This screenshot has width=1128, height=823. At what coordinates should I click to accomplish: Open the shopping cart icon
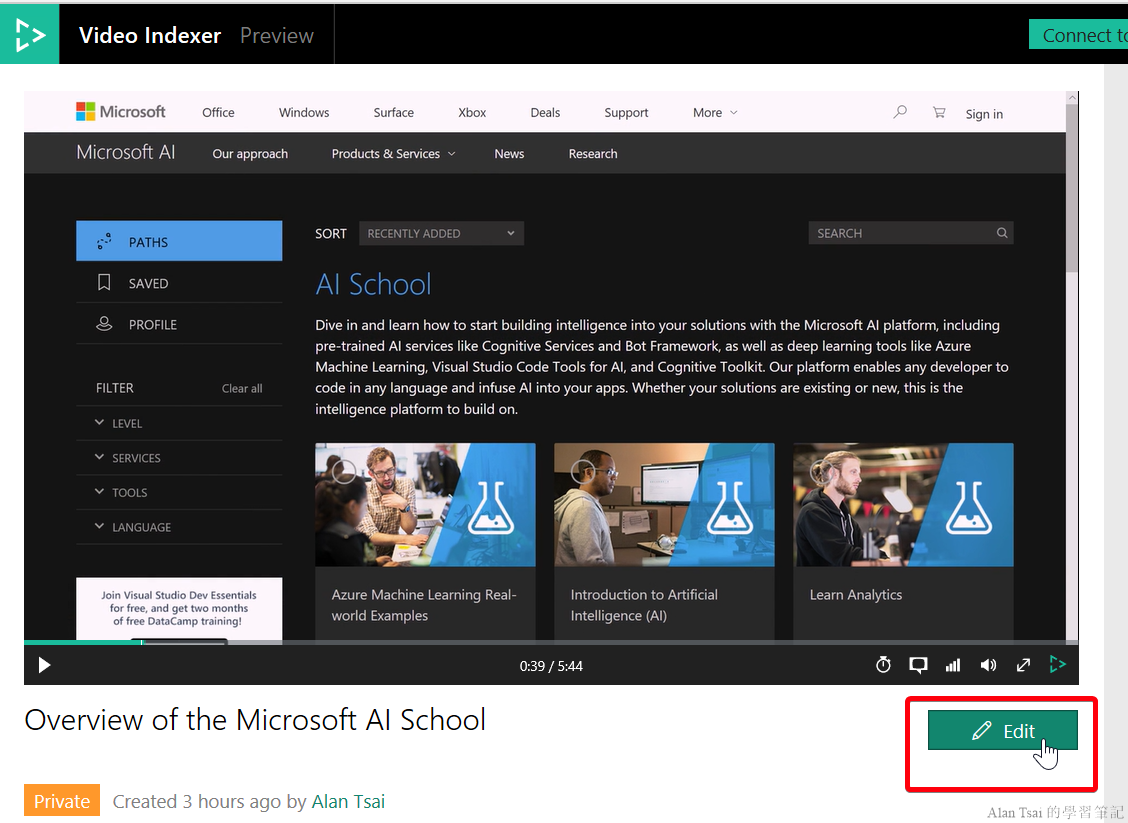[x=939, y=112]
